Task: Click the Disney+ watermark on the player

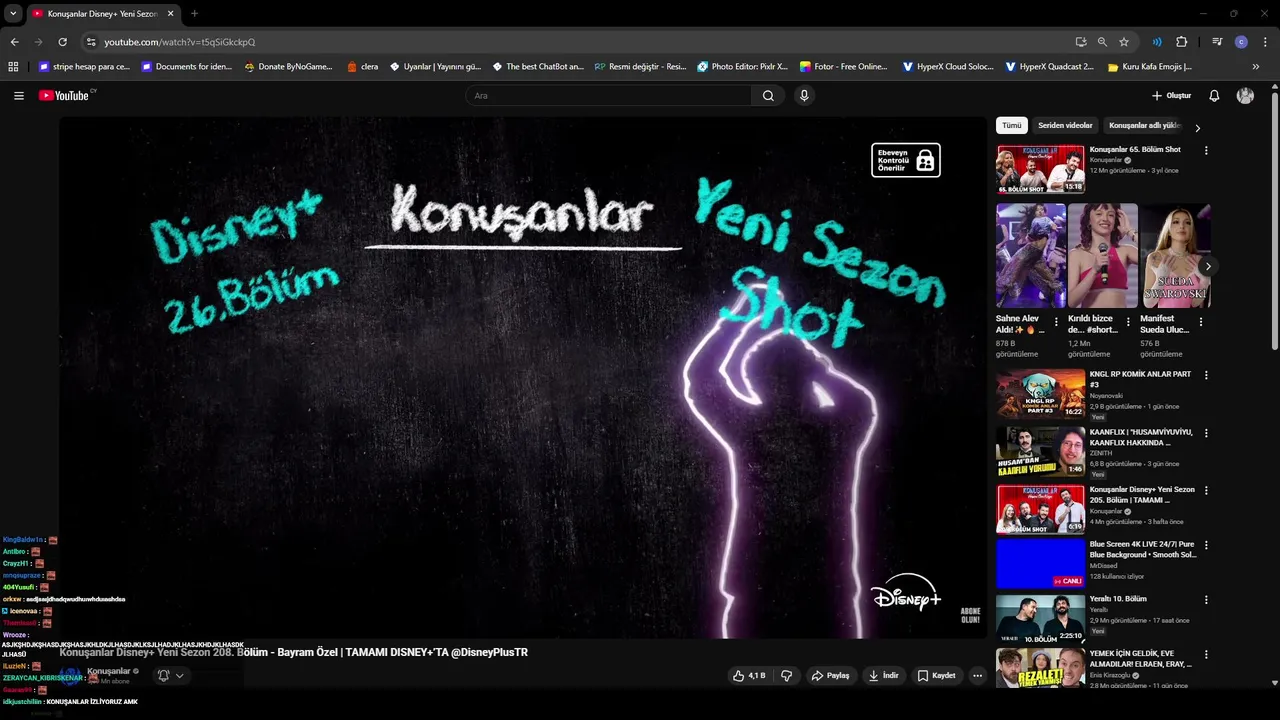Action: [x=906, y=592]
